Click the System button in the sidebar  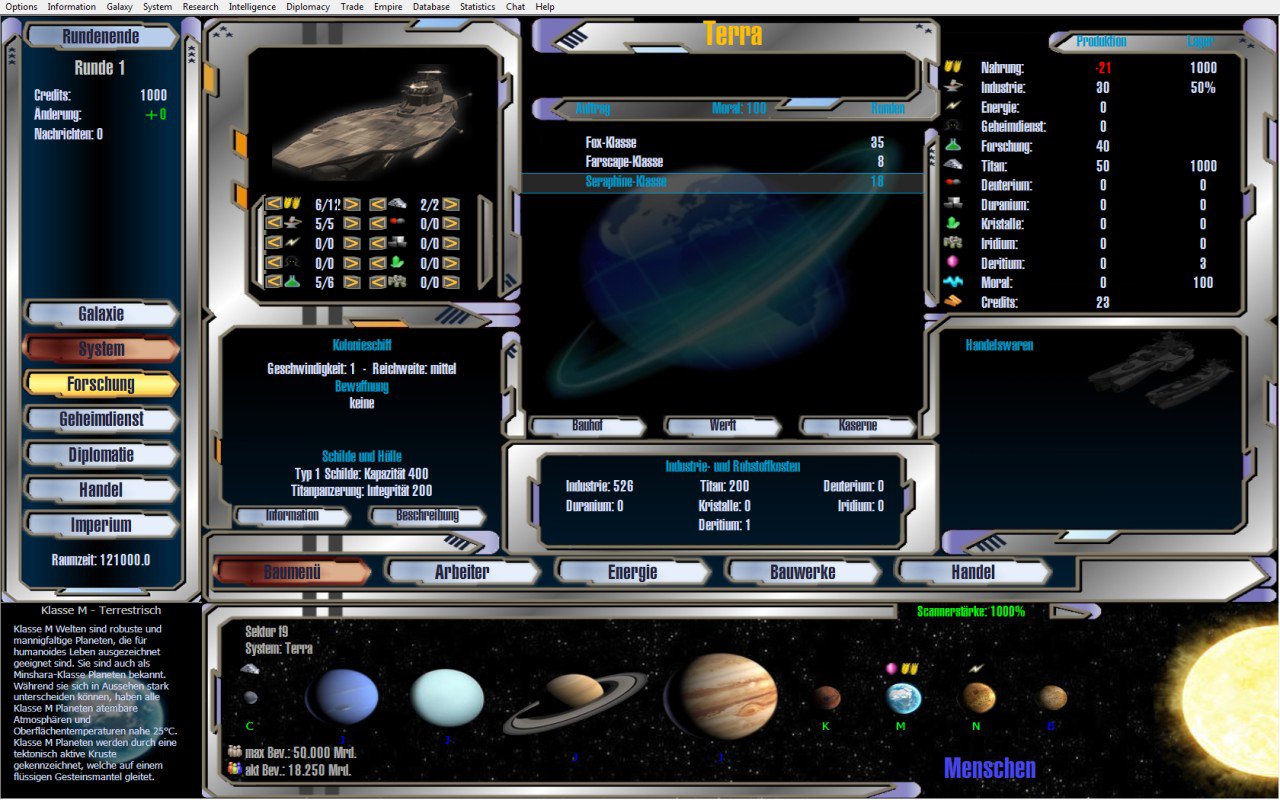pos(101,349)
